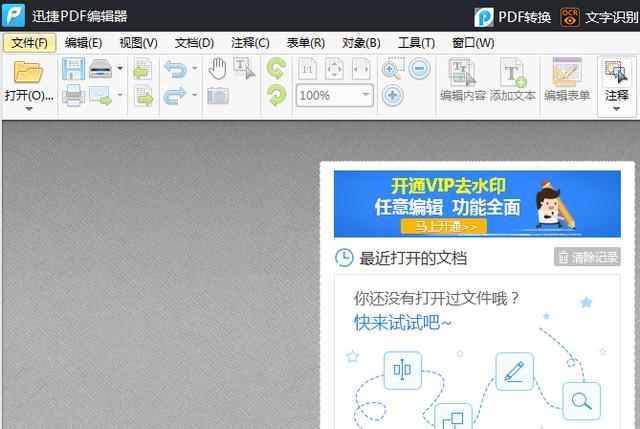Image resolution: width=640 pixels, height=429 pixels.
Task: Click the Edit Content (编辑内容) tool
Action: pyautogui.click(x=462, y=80)
